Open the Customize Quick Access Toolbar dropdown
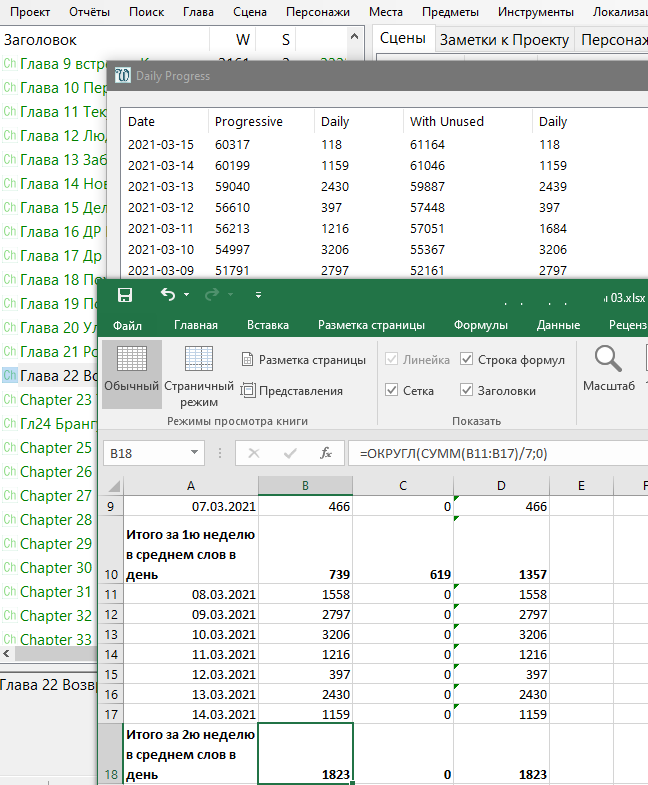Image resolution: width=648 pixels, height=785 pixels. coord(258,295)
